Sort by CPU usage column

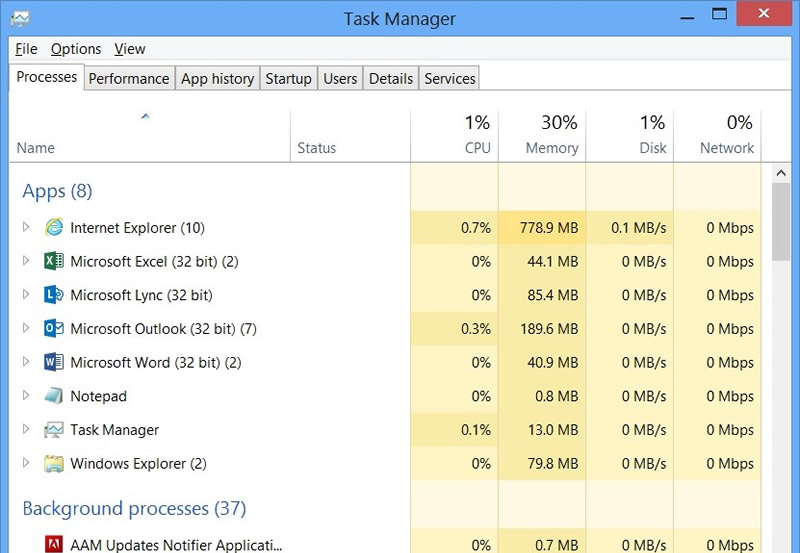point(455,136)
